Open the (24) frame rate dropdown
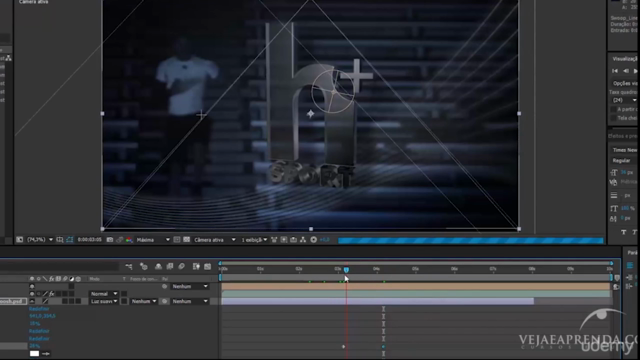This screenshot has width=640, height=360. click(624, 100)
